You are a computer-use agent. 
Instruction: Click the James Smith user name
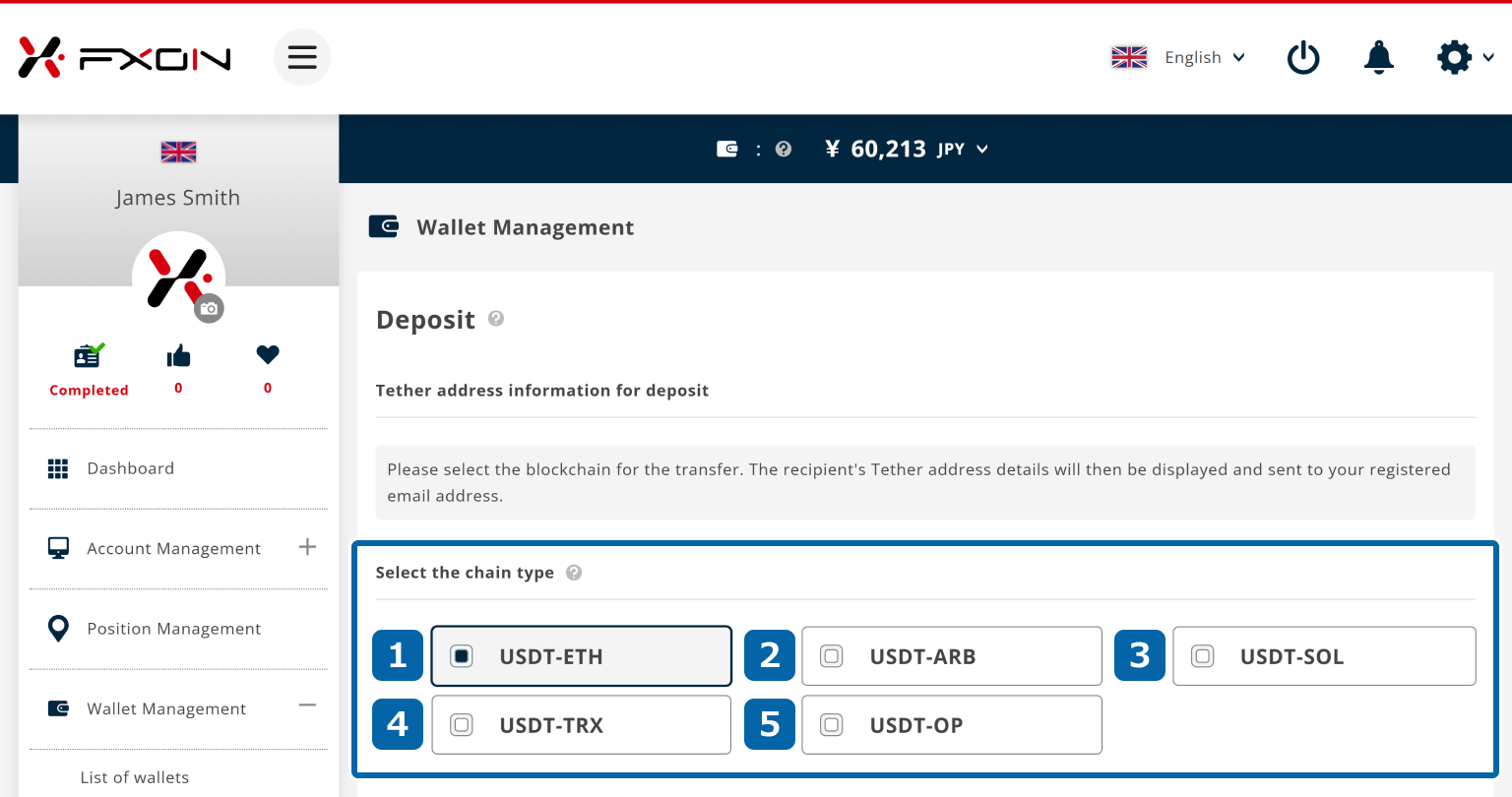(178, 198)
